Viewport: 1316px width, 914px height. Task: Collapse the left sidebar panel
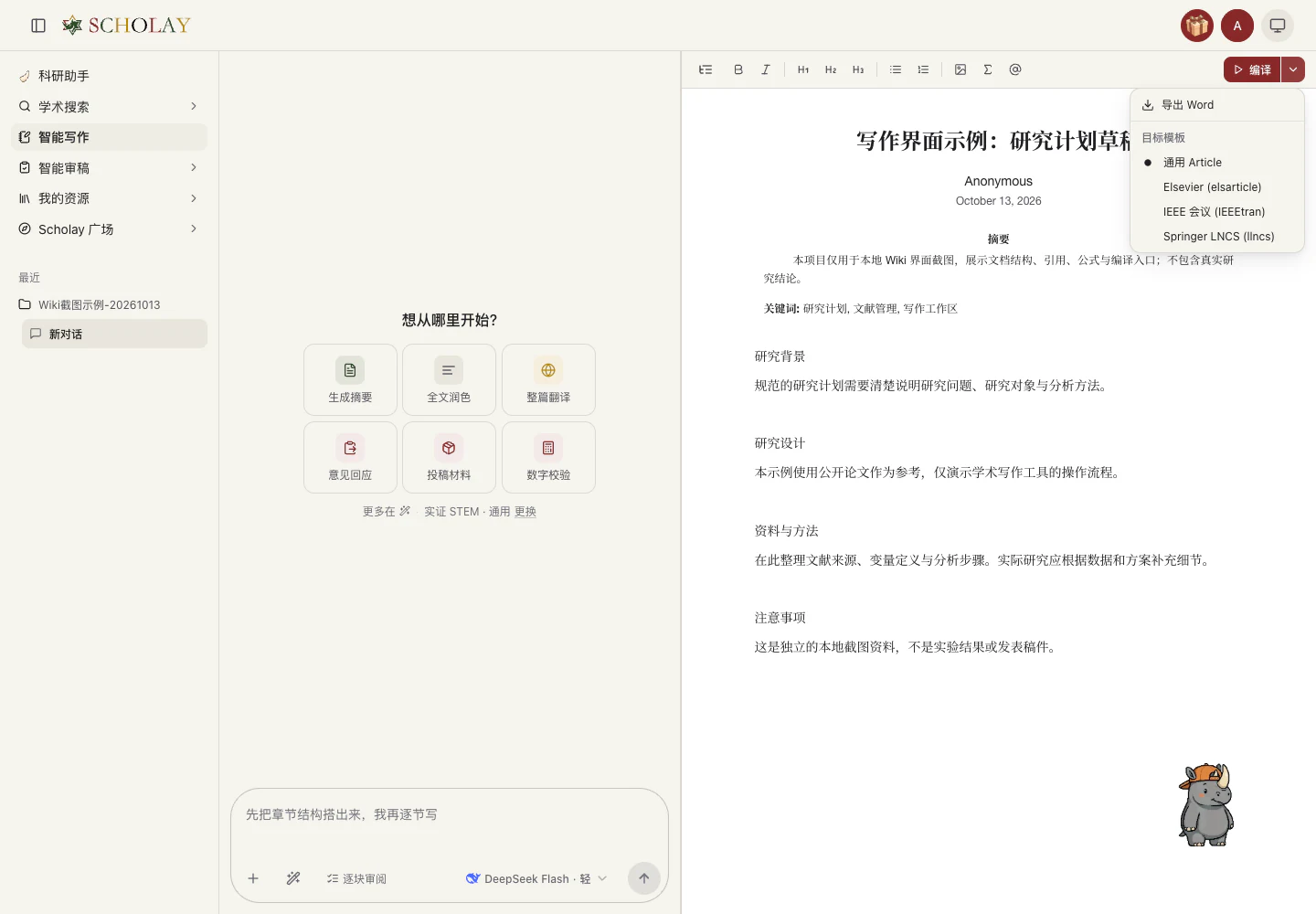(38, 26)
